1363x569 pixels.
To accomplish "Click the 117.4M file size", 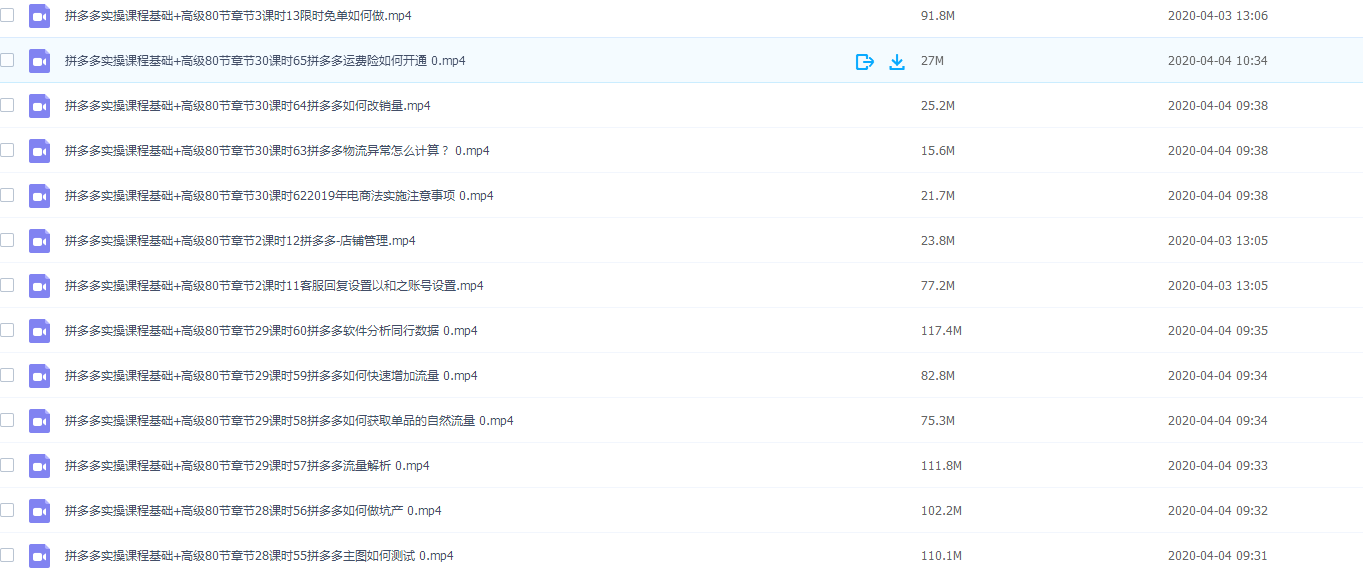I will (x=941, y=331).
